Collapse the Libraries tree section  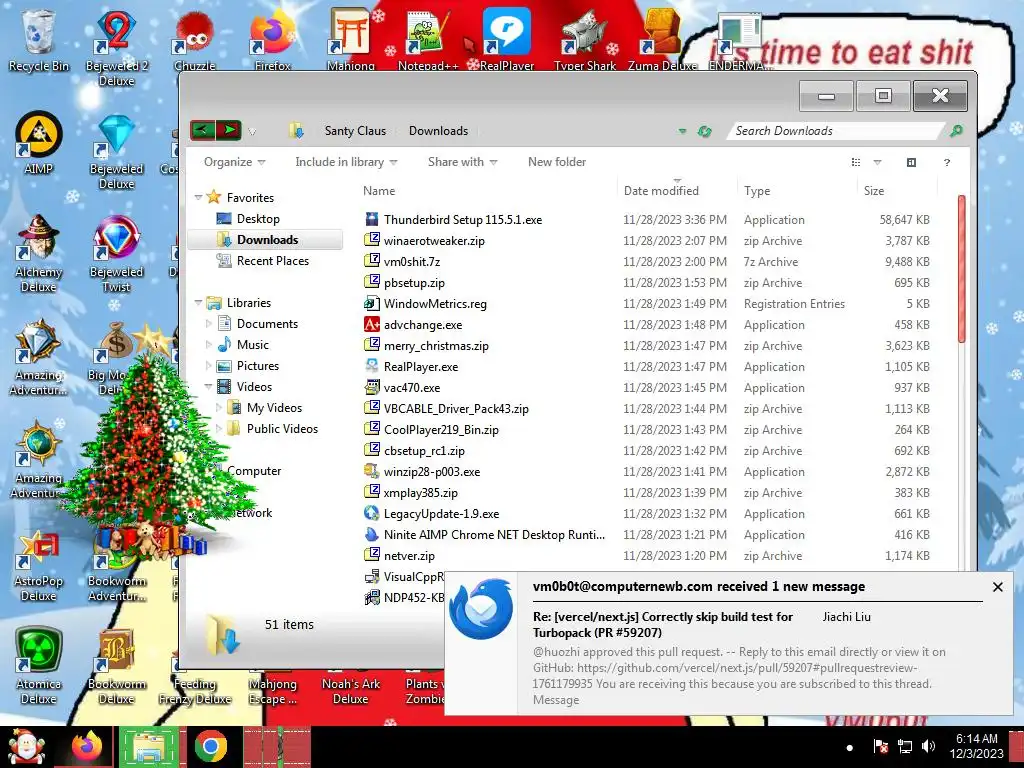[x=199, y=302]
